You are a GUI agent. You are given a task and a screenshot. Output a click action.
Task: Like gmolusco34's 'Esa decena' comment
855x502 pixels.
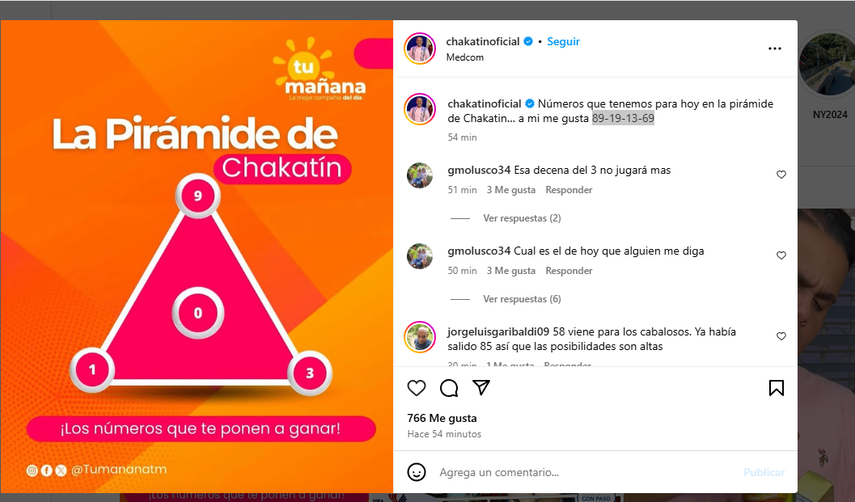pos(781,174)
